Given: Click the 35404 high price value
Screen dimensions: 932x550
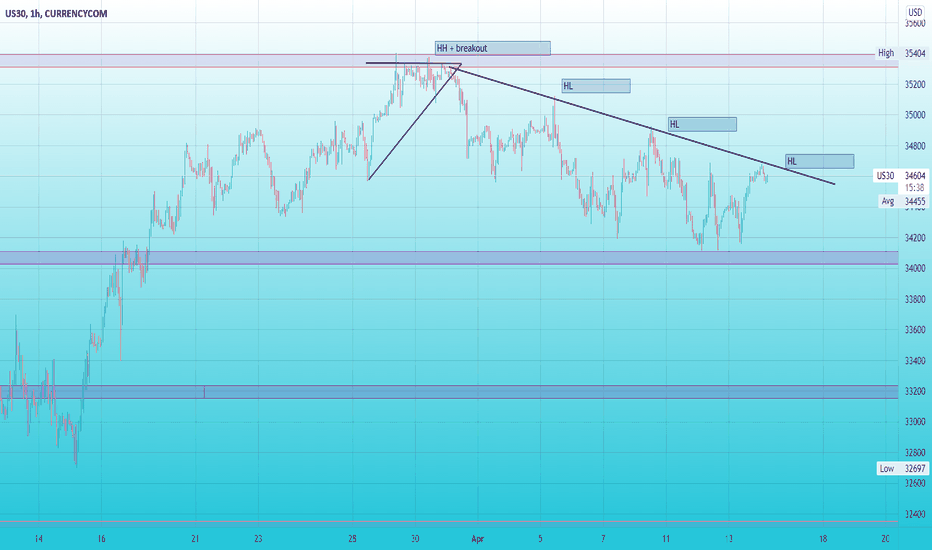Looking at the screenshot, I should point(915,54).
